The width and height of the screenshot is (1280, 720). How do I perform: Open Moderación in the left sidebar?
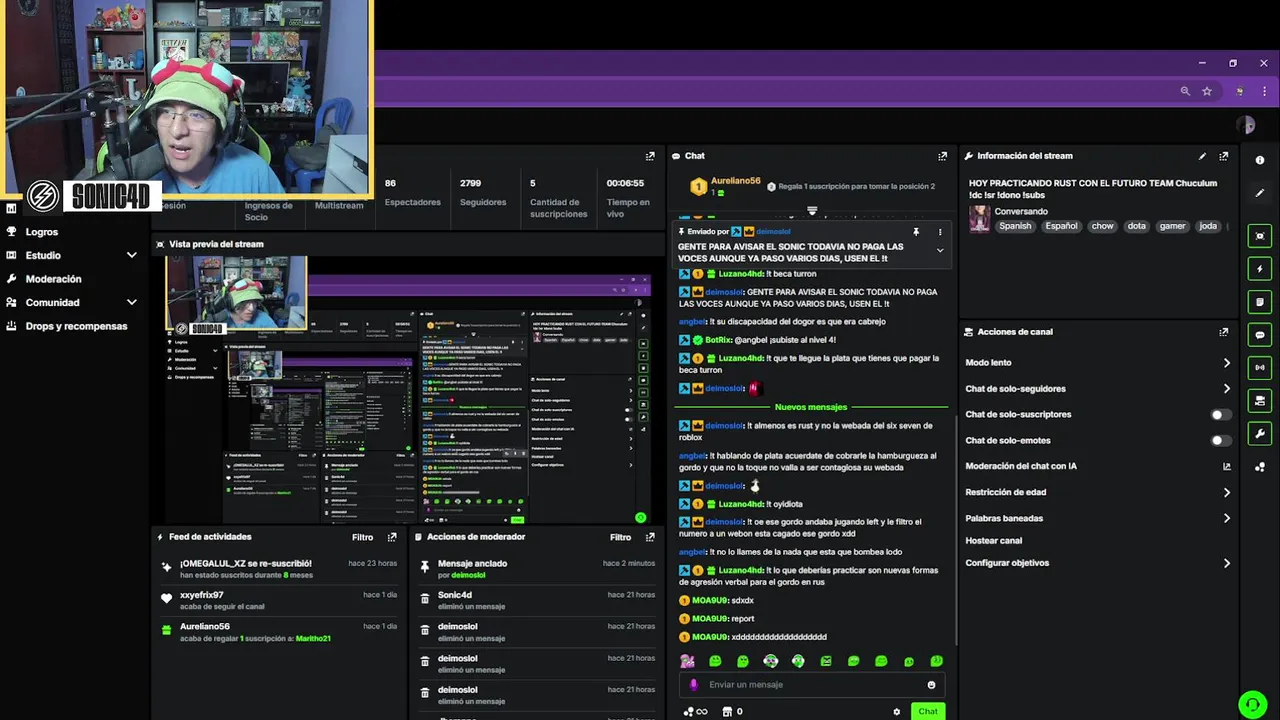point(53,279)
